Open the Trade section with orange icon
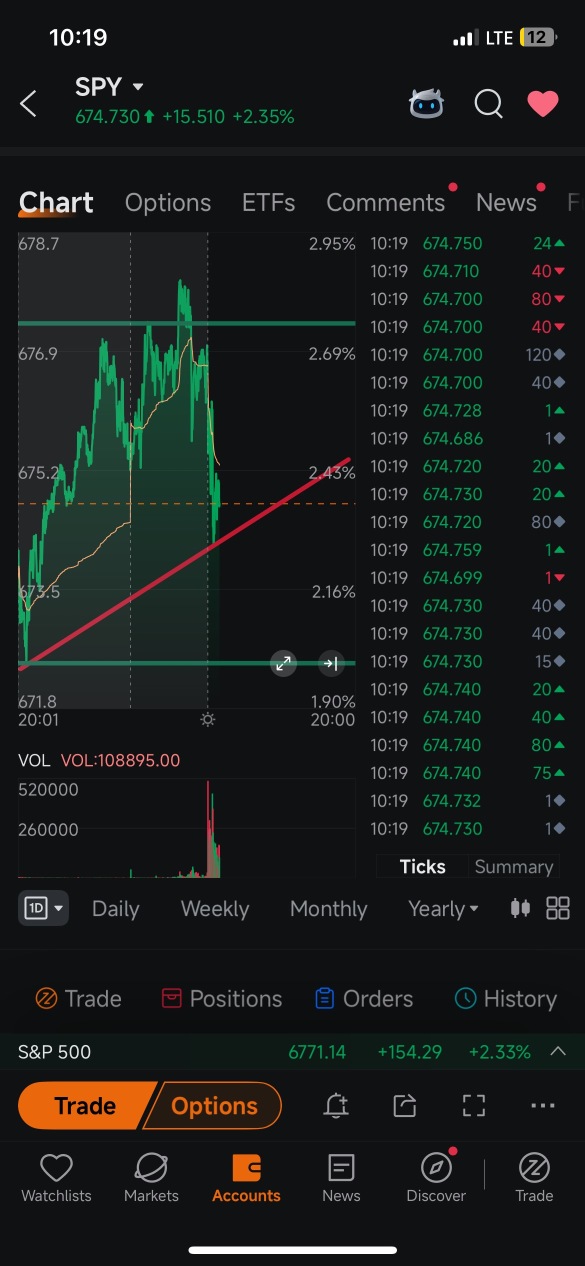Image resolution: width=585 pixels, height=1266 pixels. coord(78,998)
